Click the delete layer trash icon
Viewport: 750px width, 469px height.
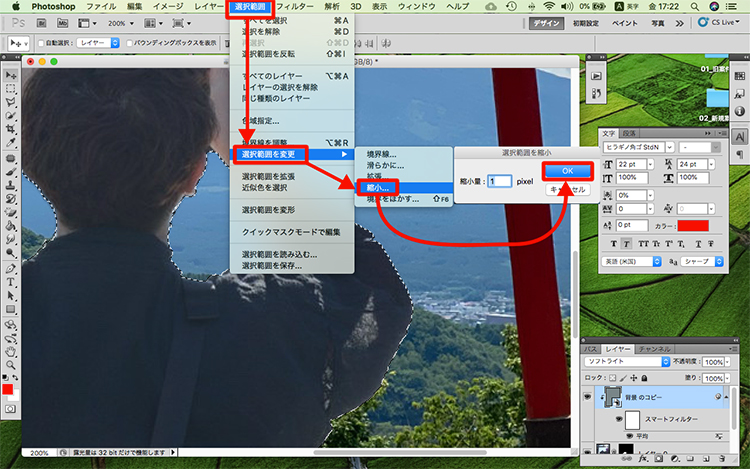coord(722,458)
